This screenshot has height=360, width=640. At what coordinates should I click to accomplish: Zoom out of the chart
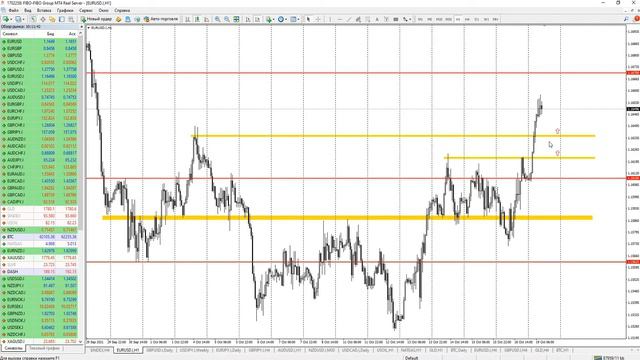pyautogui.click(x=227, y=19)
